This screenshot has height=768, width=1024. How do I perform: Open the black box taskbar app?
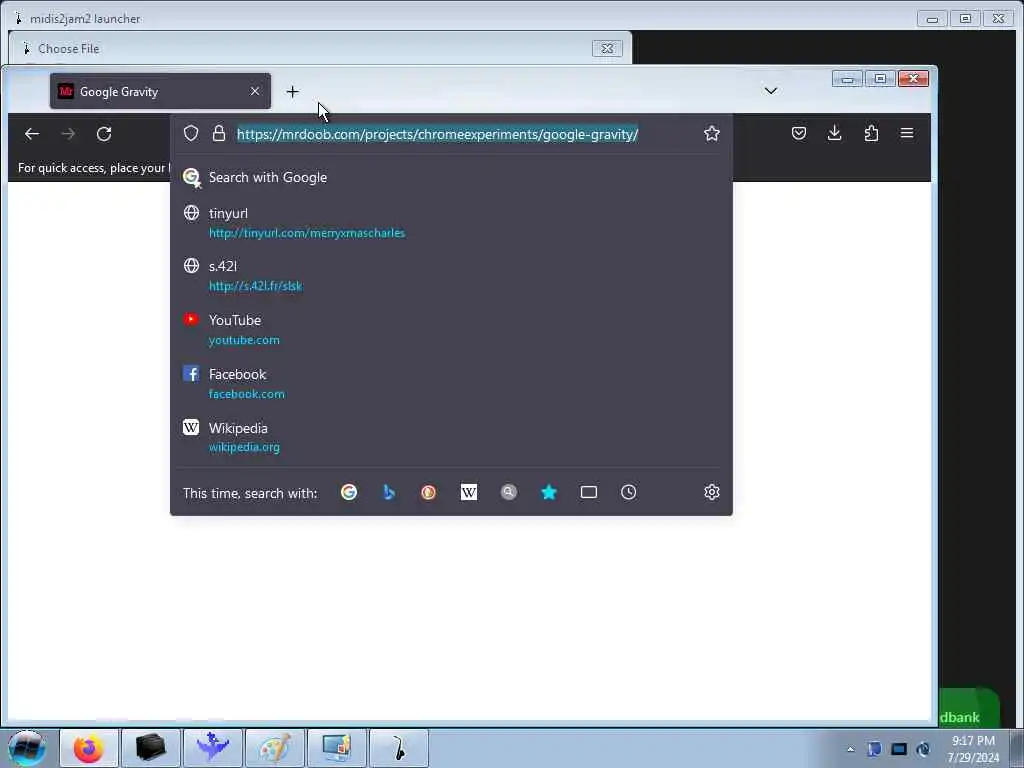[150, 748]
